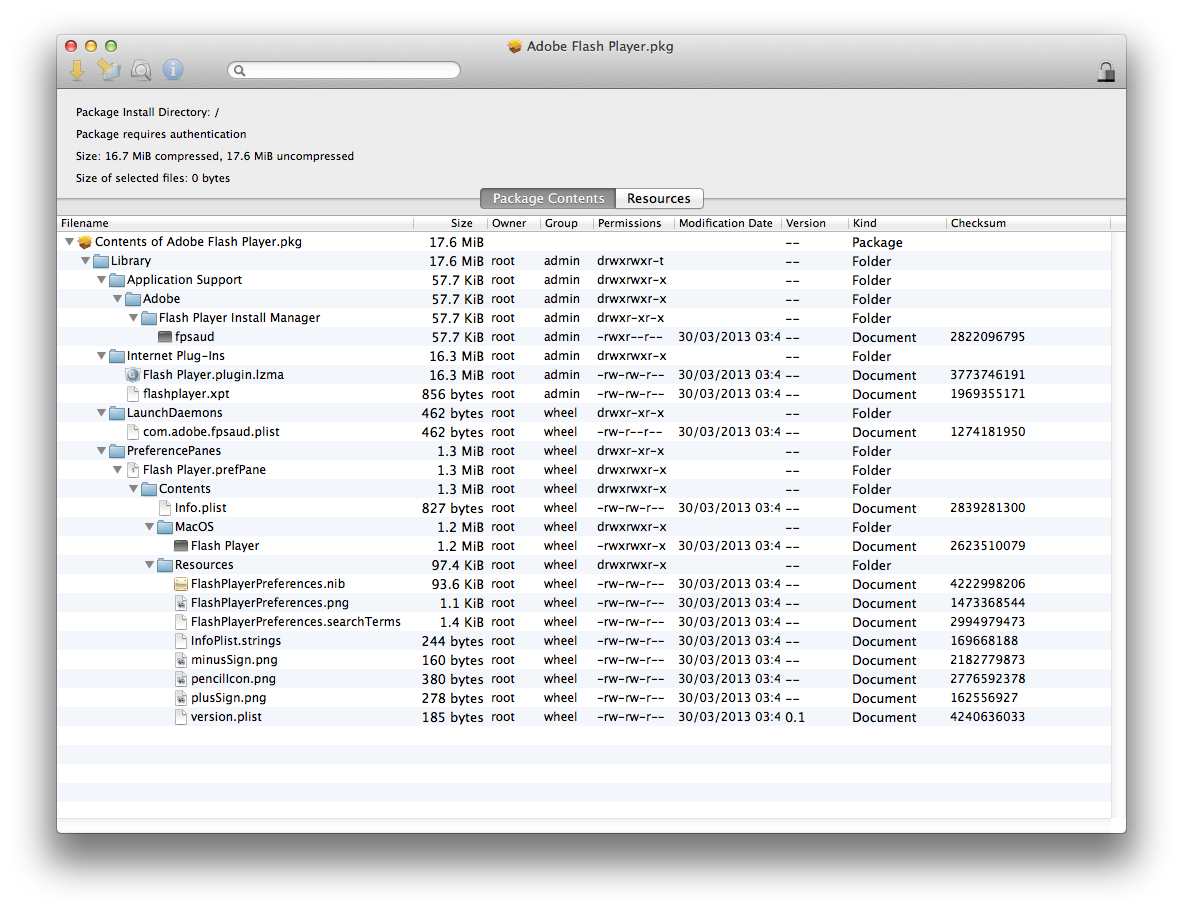Viewport: 1183px width, 912px height.
Task: Click the InfoPlist.strings document icon
Action: (181, 641)
